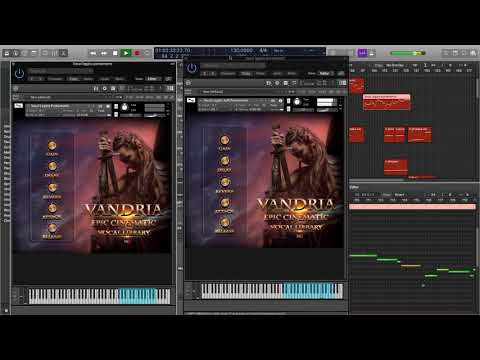Click Compare button in left plugin header

click(x=56, y=79)
